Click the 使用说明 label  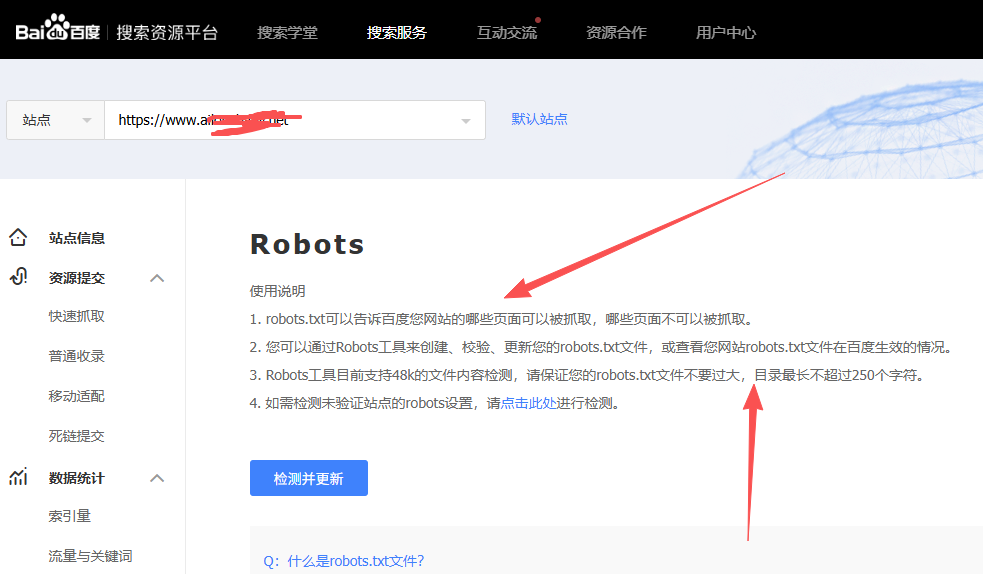pos(277,291)
